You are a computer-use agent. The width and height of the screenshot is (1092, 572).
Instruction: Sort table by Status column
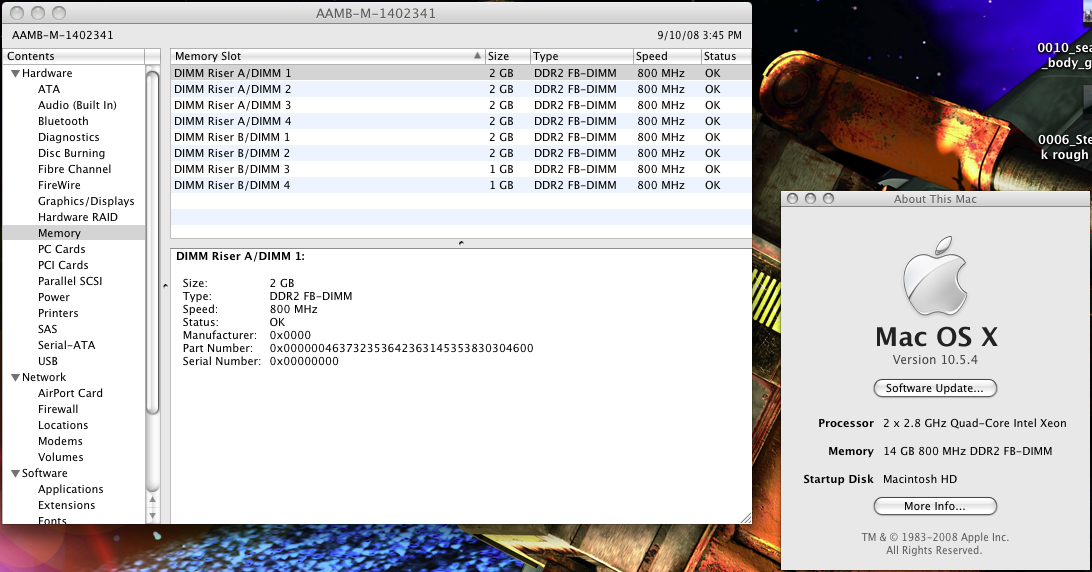click(726, 56)
